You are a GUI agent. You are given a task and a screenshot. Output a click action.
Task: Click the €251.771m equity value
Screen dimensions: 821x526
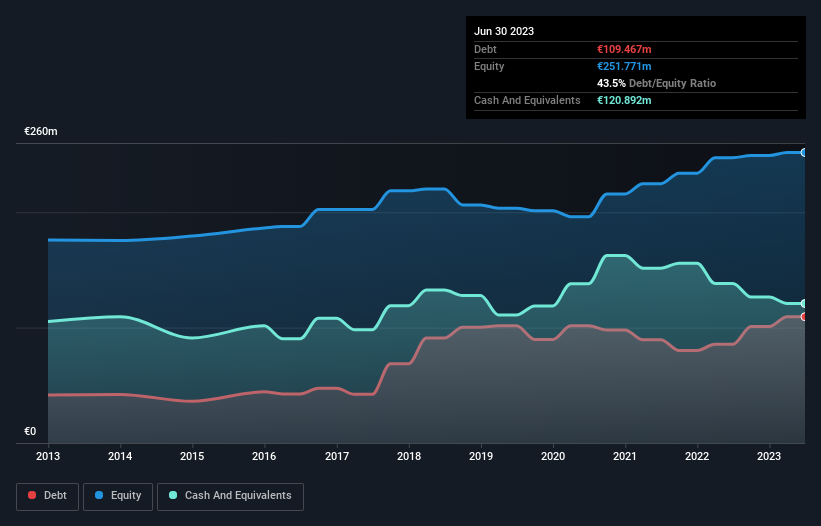pyautogui.click(x=624, y=66)
